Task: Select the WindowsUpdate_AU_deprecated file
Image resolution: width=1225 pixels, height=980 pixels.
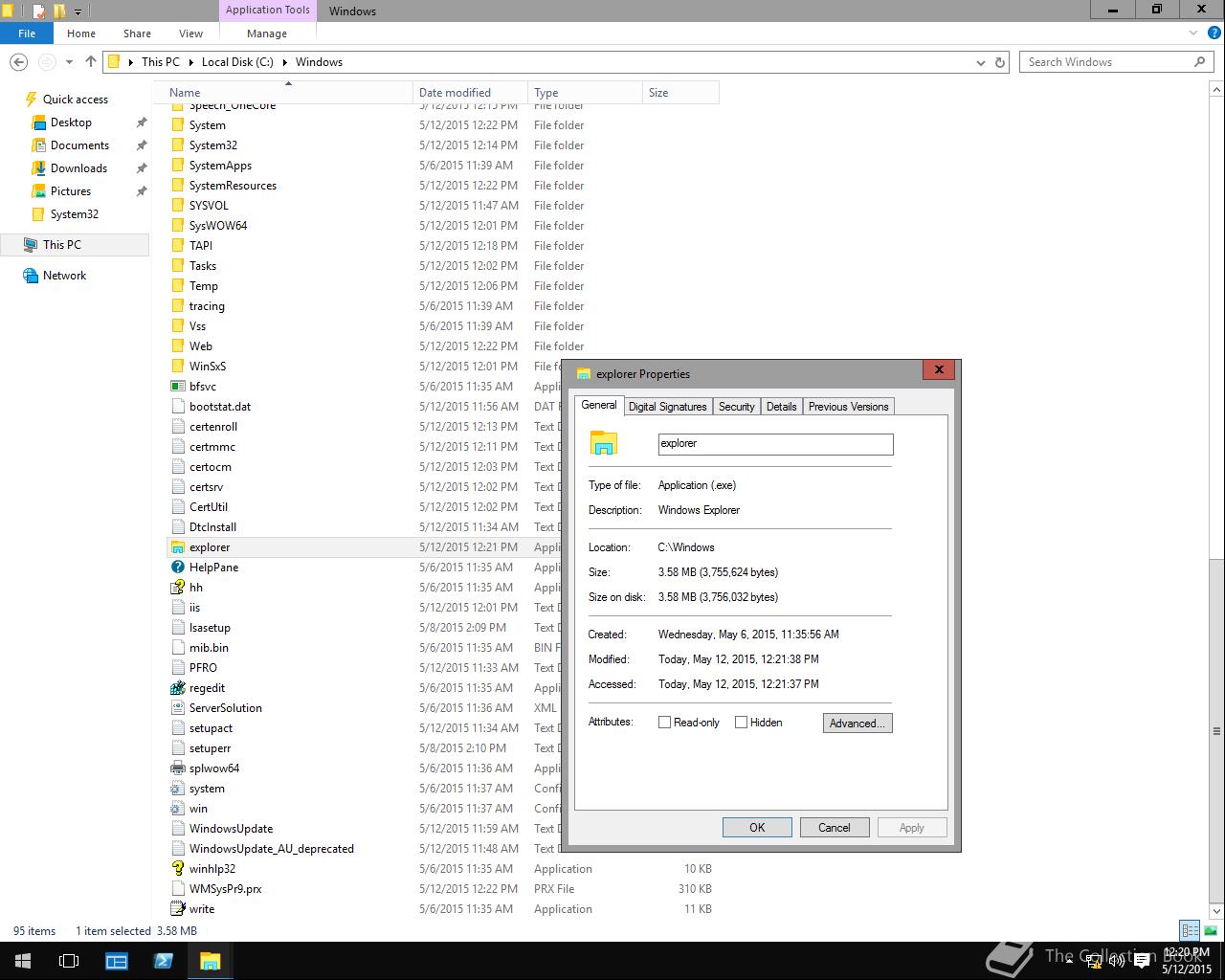Action: pyautogui.click(x=272, y=849)
